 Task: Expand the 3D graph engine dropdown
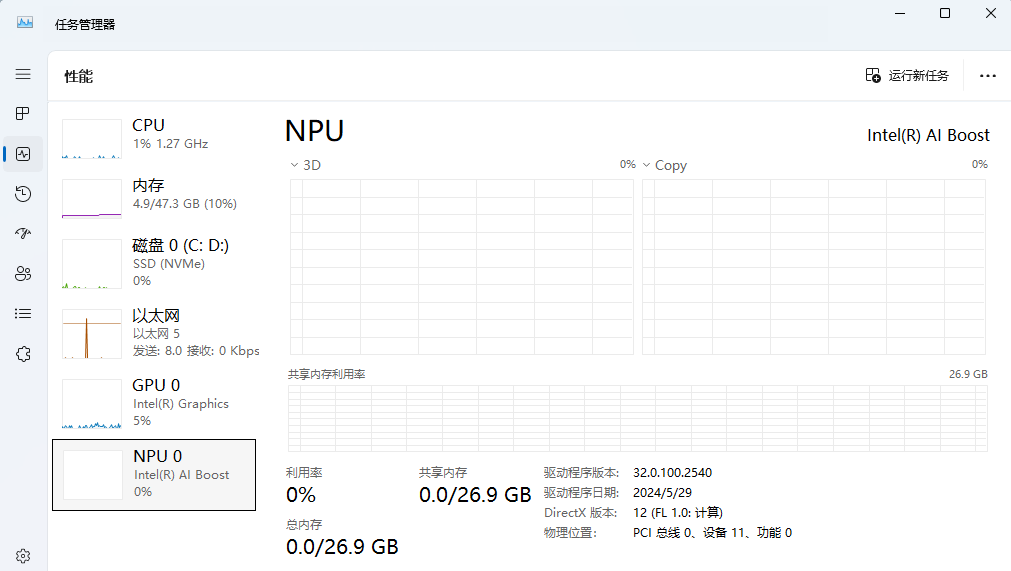coord(305,165)
